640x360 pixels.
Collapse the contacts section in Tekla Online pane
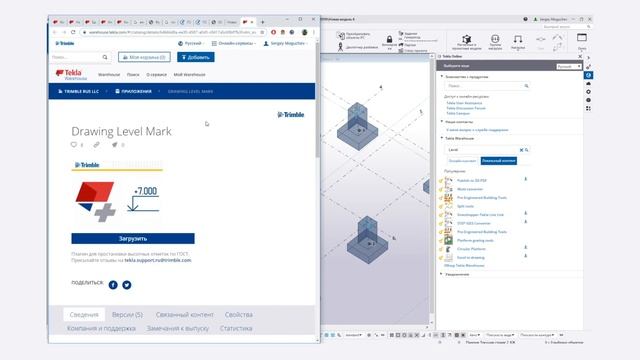pyautogui.click(x=442, y=122)
